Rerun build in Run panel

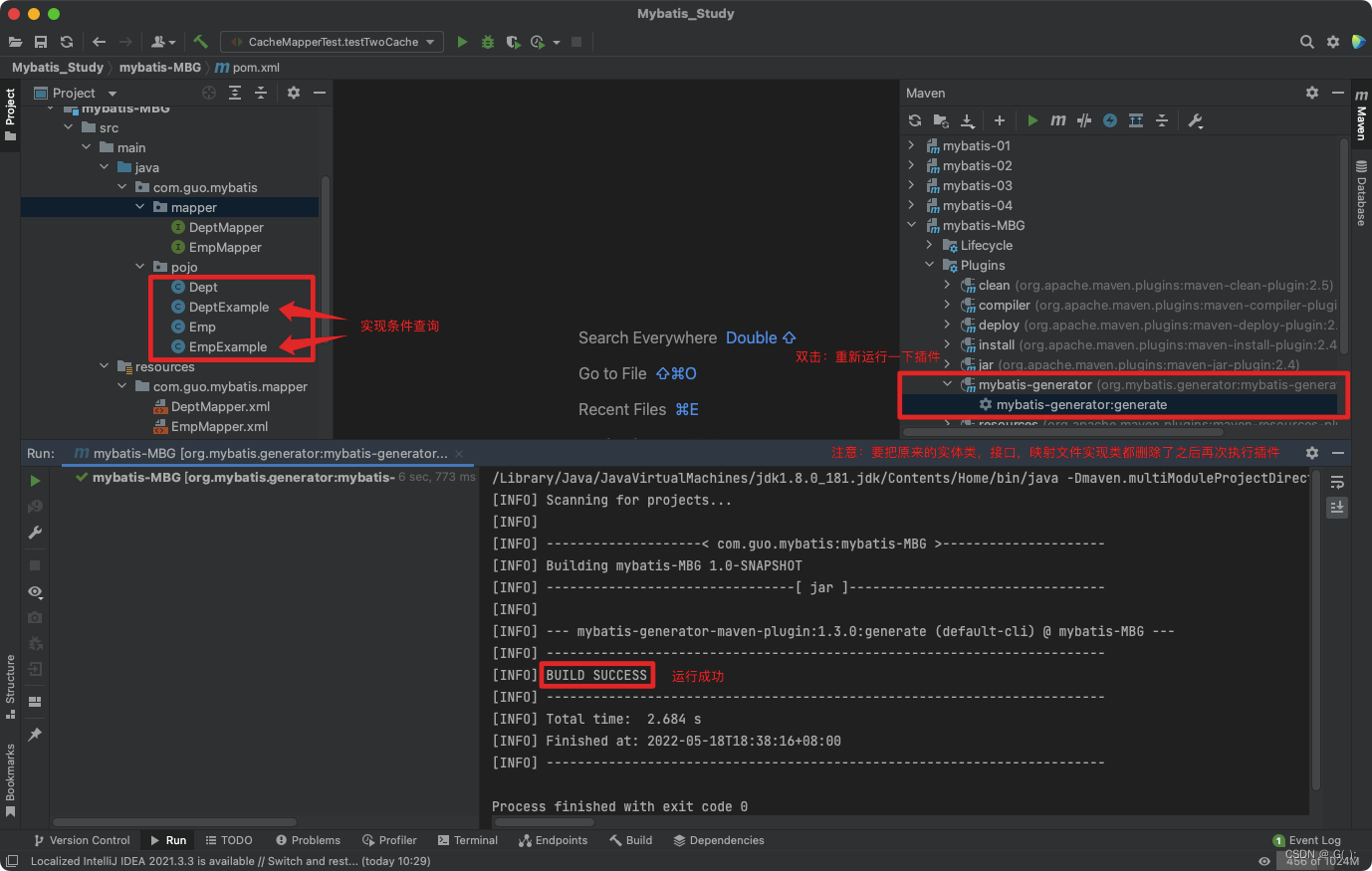tap(35, 481)
